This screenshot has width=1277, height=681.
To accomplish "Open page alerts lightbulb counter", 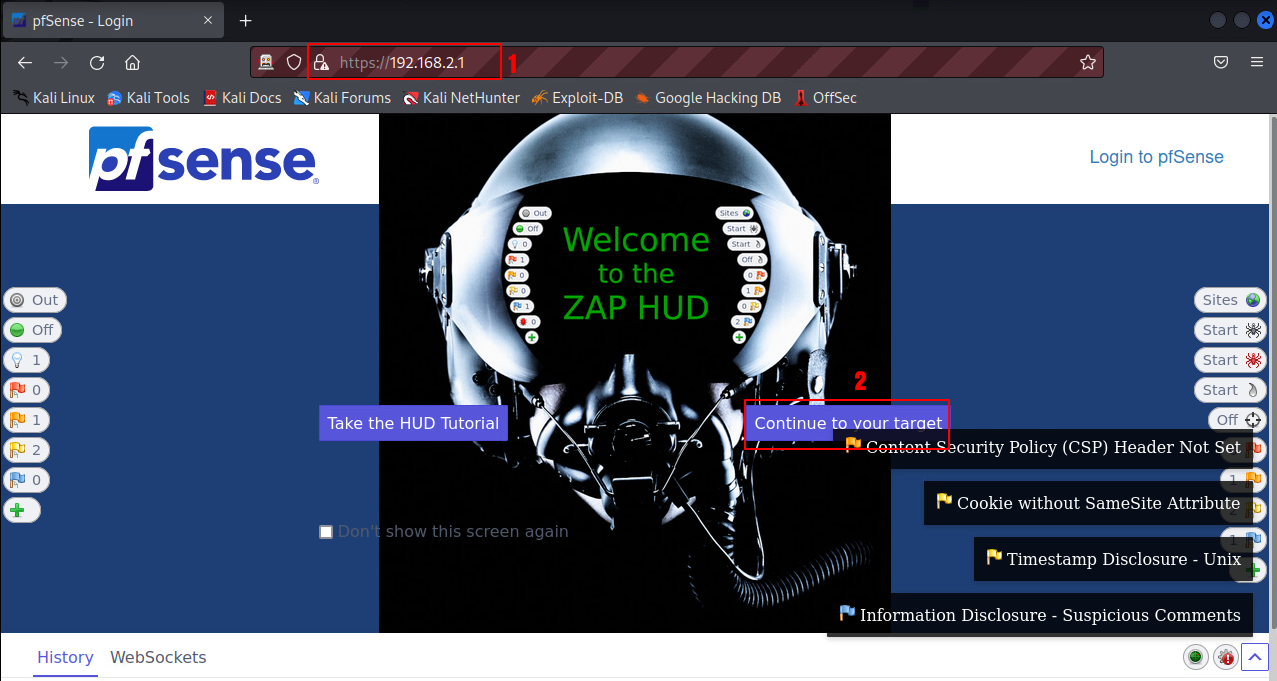I will (26, 360).
